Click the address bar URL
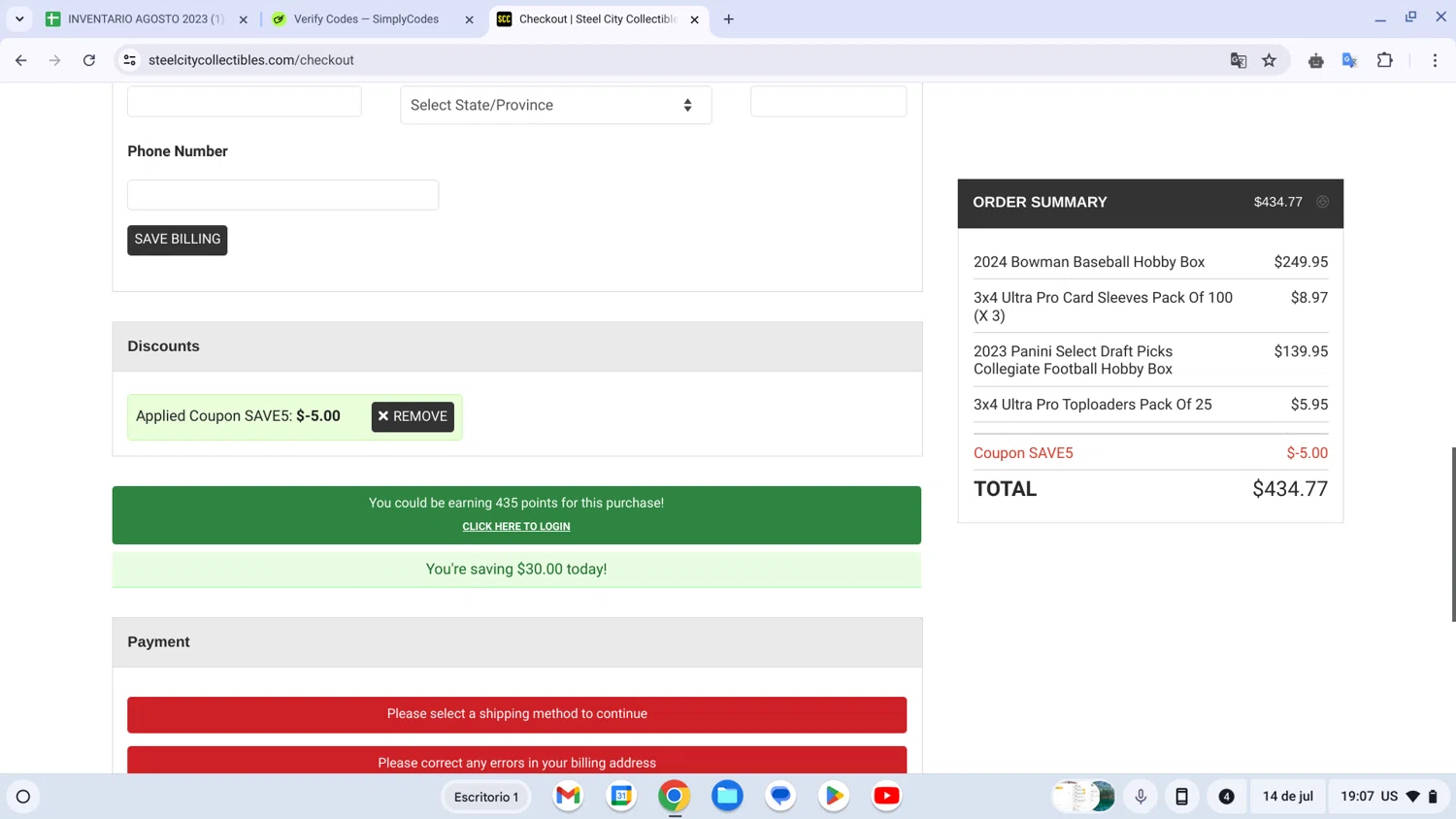The width and height of the screenshot is (1456, 819). tap(251, 60)
